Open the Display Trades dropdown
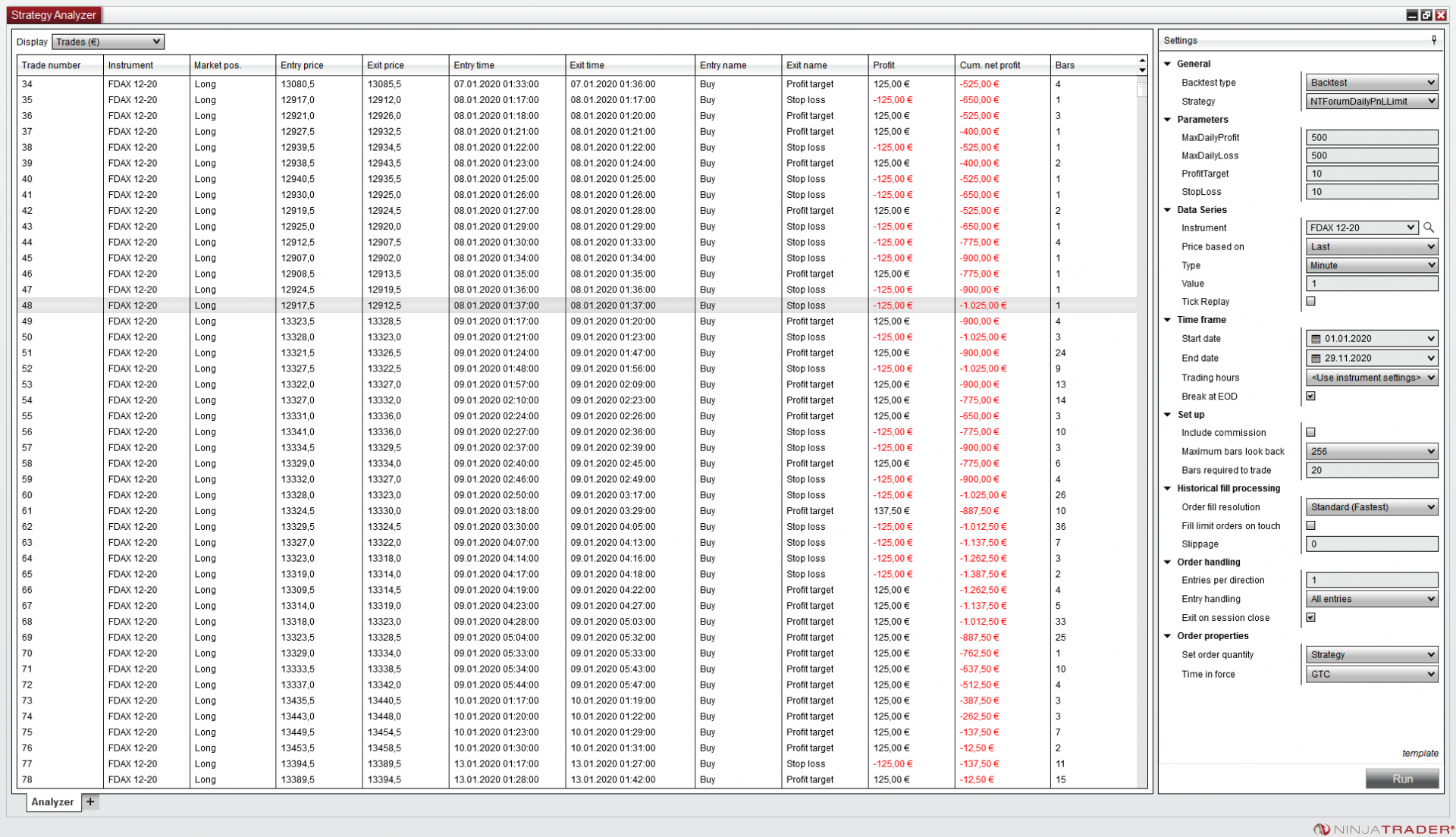This screenshot has height=837, width=1456. click(x=108, y=42)
